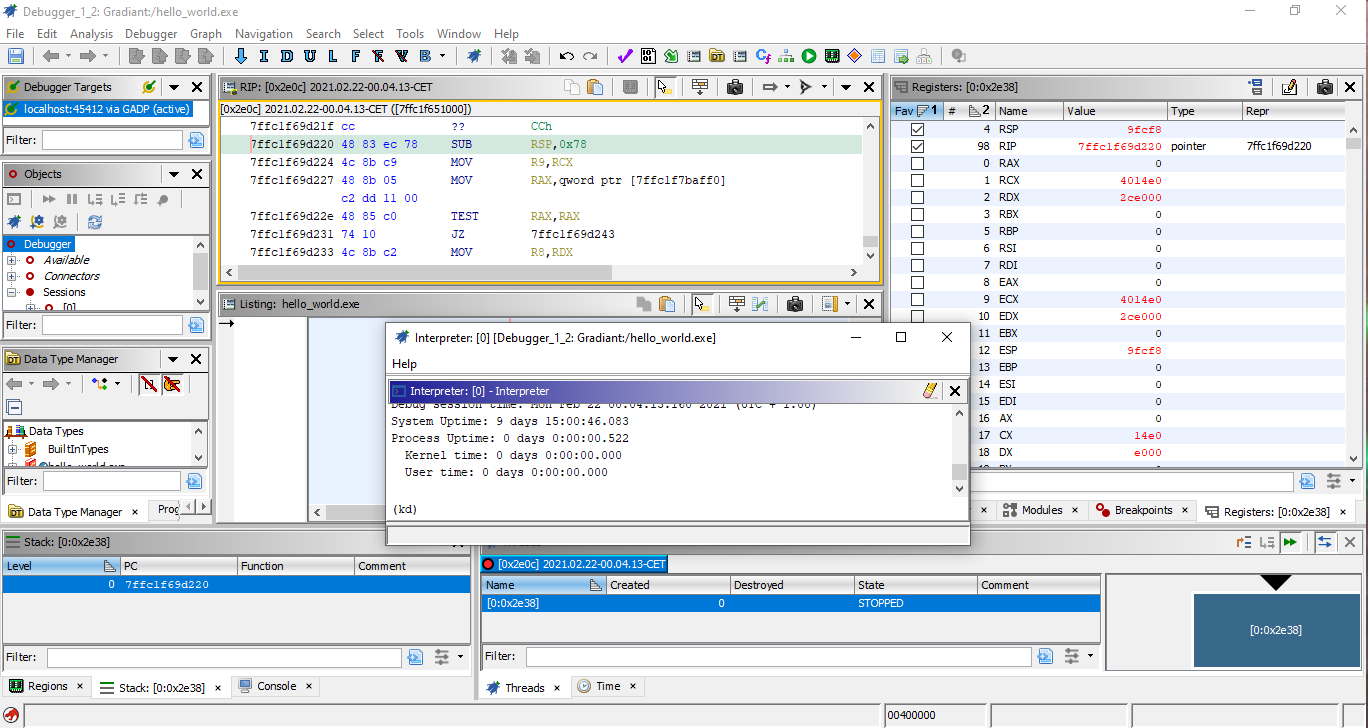Click the 'D' next data toolbar icon

point(287,56)
